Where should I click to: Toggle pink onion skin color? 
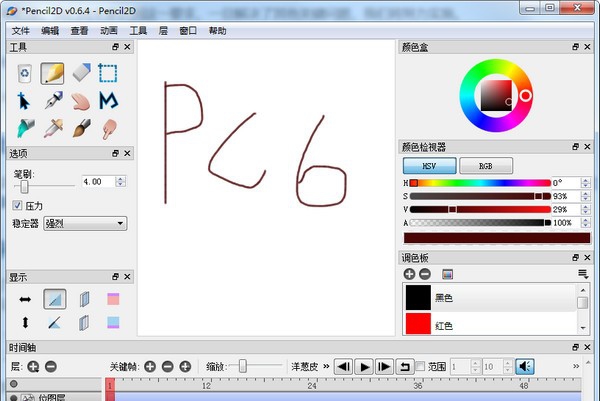point(113,299)
